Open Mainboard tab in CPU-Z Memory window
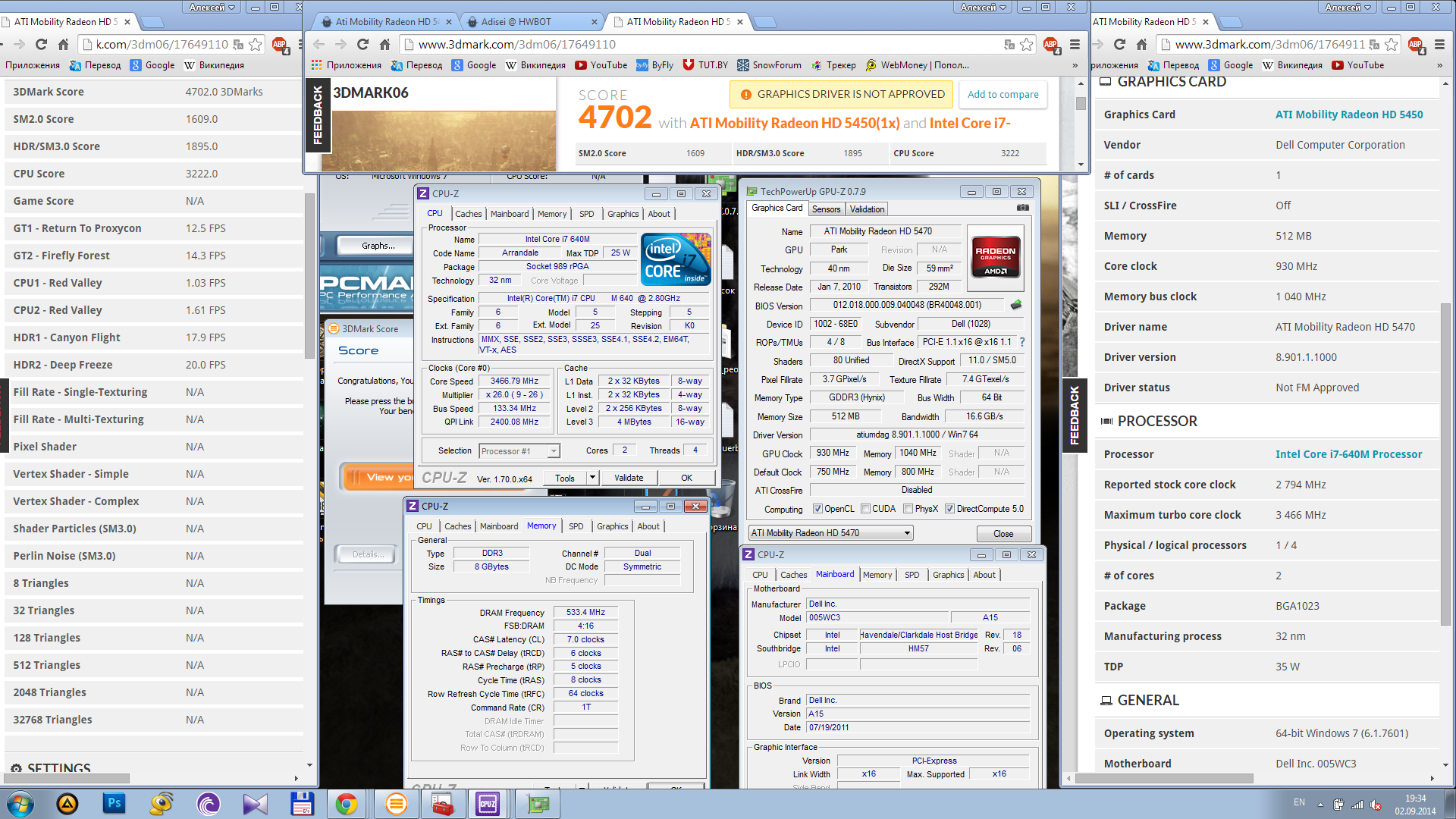Screen dimensions: 1456x819 coord(499,526)
